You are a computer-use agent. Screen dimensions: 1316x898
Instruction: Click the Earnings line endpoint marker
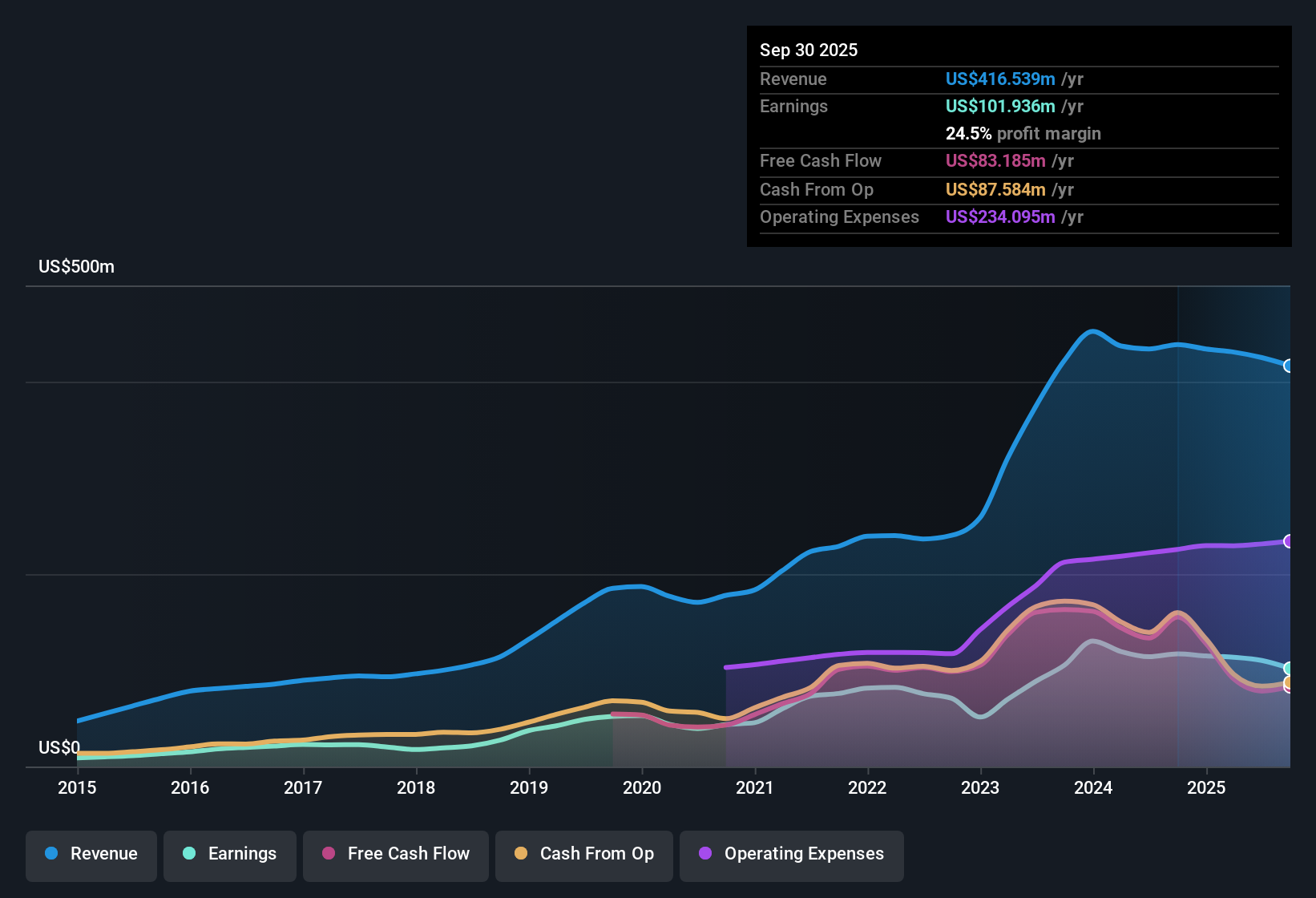1289,668
